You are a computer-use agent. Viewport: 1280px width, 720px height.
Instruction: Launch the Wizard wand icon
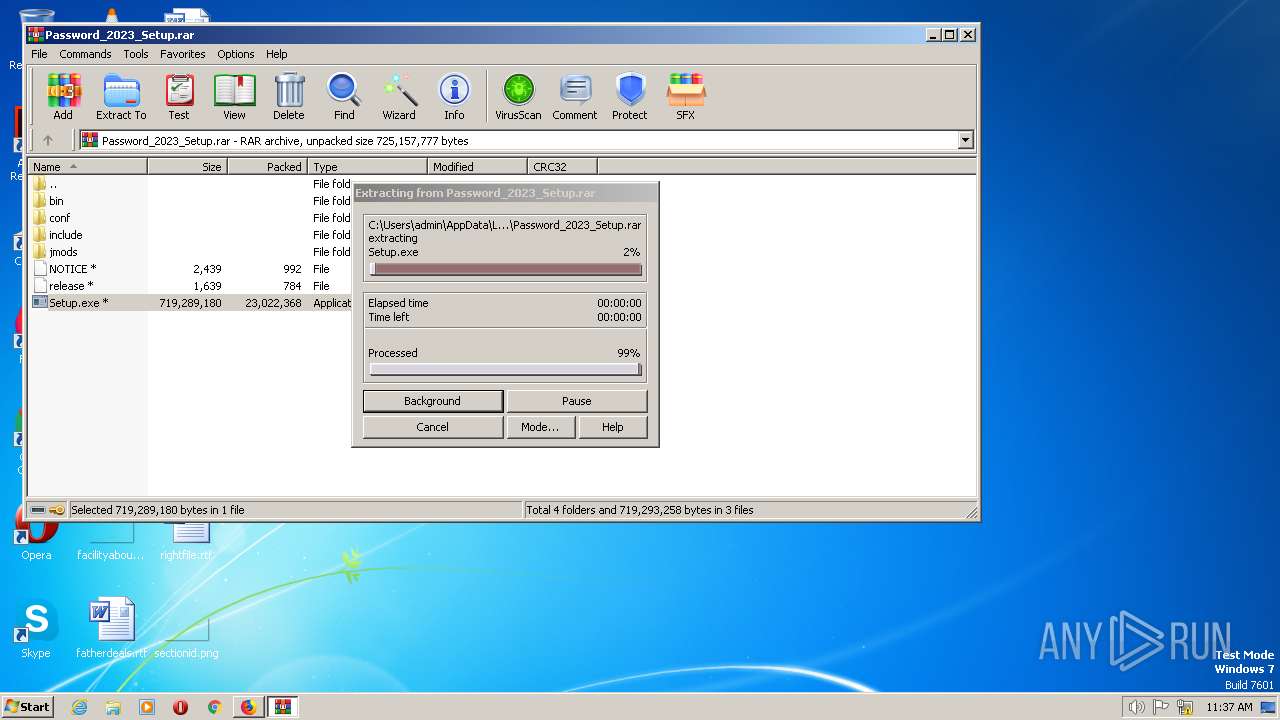click(399, 97)
